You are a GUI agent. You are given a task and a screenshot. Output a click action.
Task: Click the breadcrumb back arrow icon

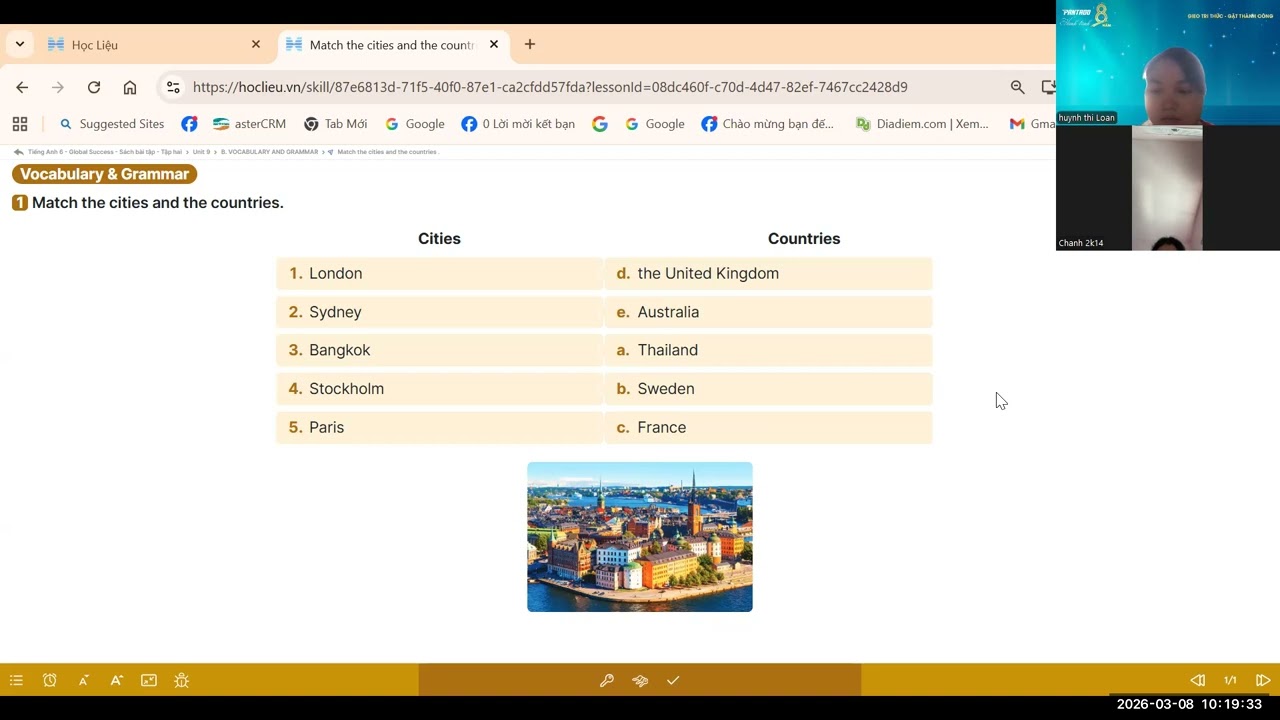18,152
